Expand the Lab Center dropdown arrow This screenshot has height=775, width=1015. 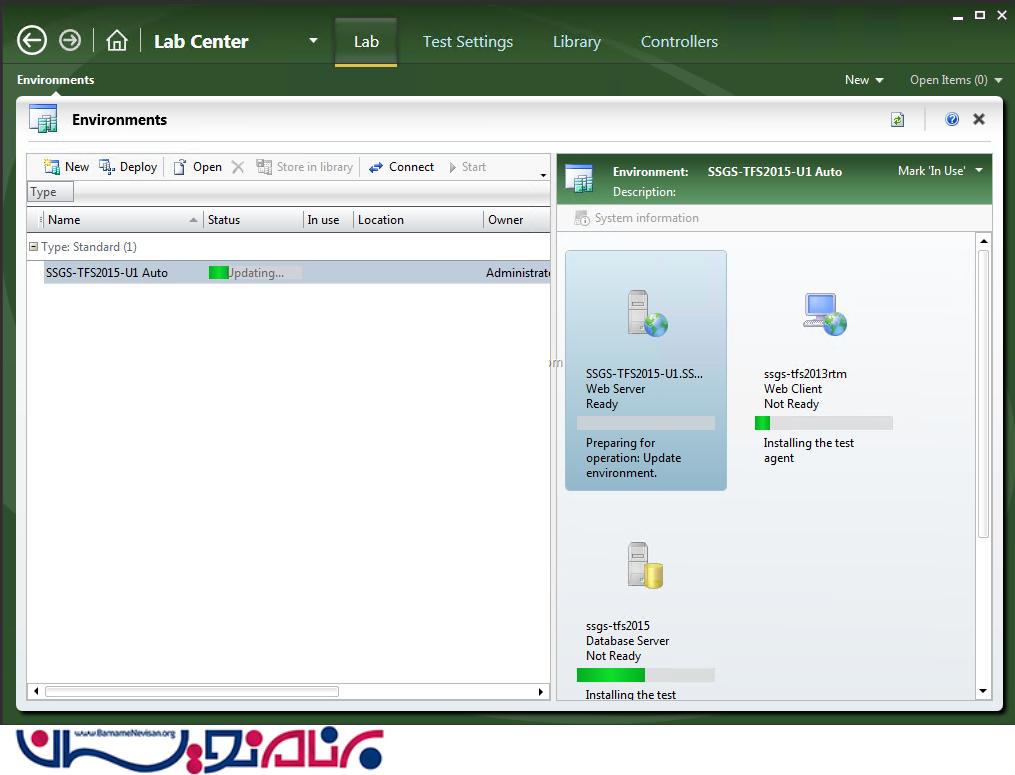pyautogui.click(x=313, y=41)
